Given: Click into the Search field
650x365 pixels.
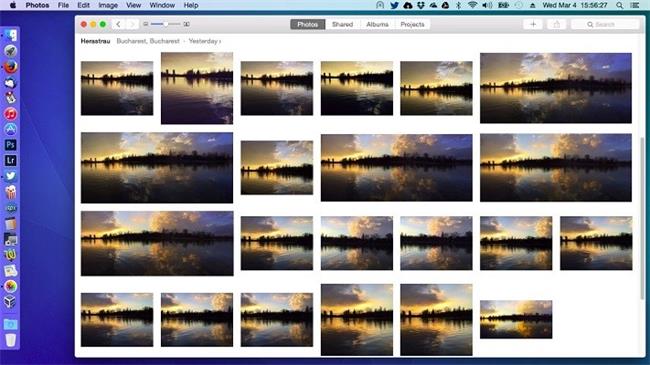Looking at the screenshot, I should coord(605,24).
